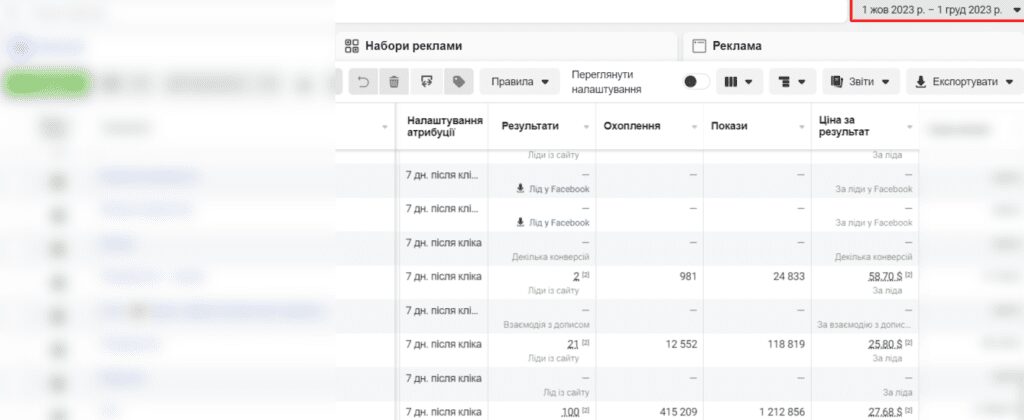This screenshot has height=420, width=1024.
Task: Click the Результати column header label
Action: tap(530, 126)
